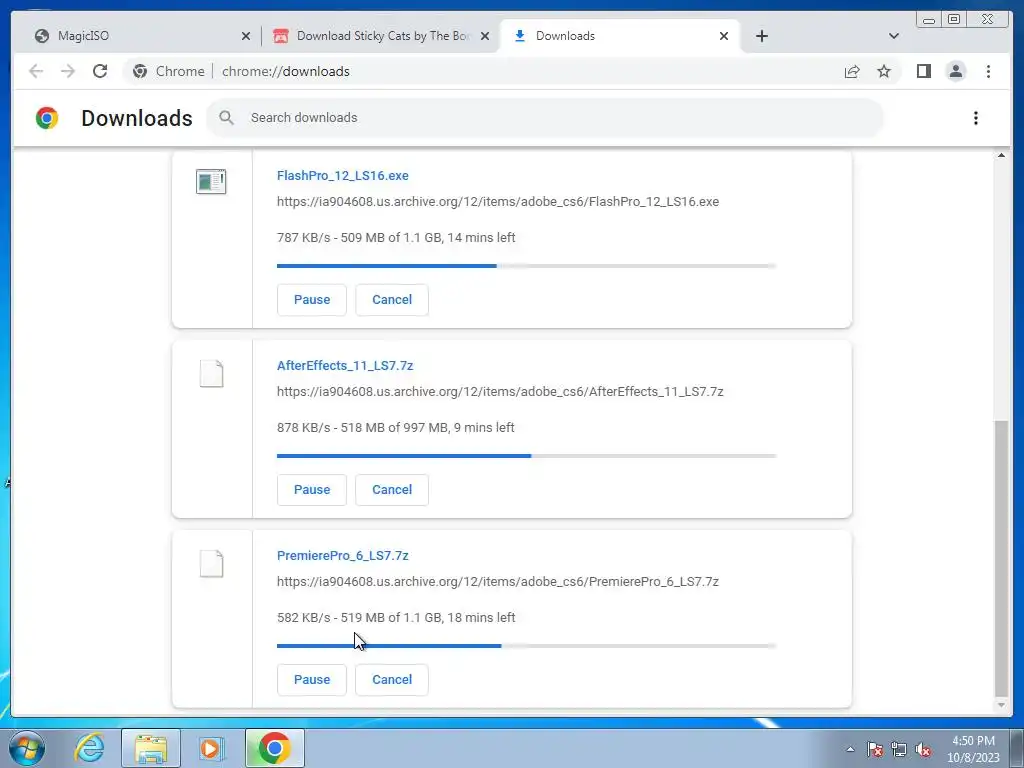Open the tab search dropdown chevron

[894, 36]
